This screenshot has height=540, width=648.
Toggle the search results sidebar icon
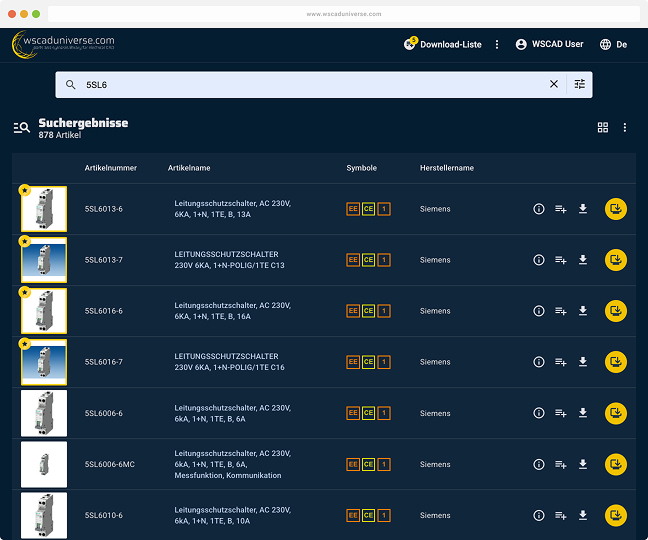point(21,128)
